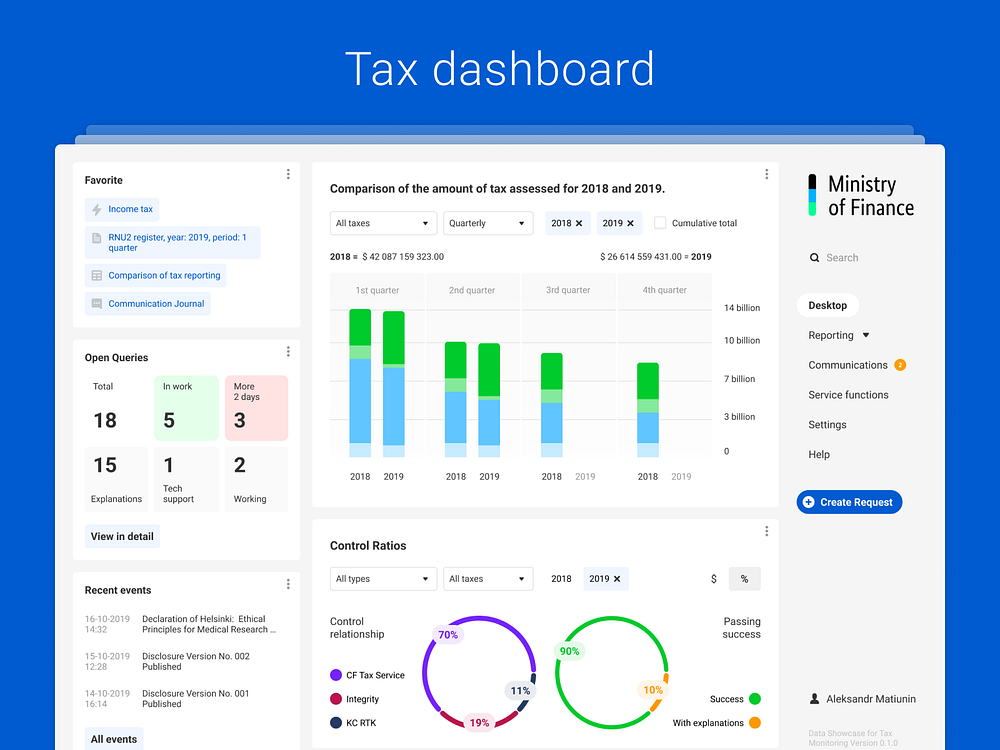Open the All taxes dropdown in the comparison chart
Viewport: 1000px width, 750px height.
[383, 223]
